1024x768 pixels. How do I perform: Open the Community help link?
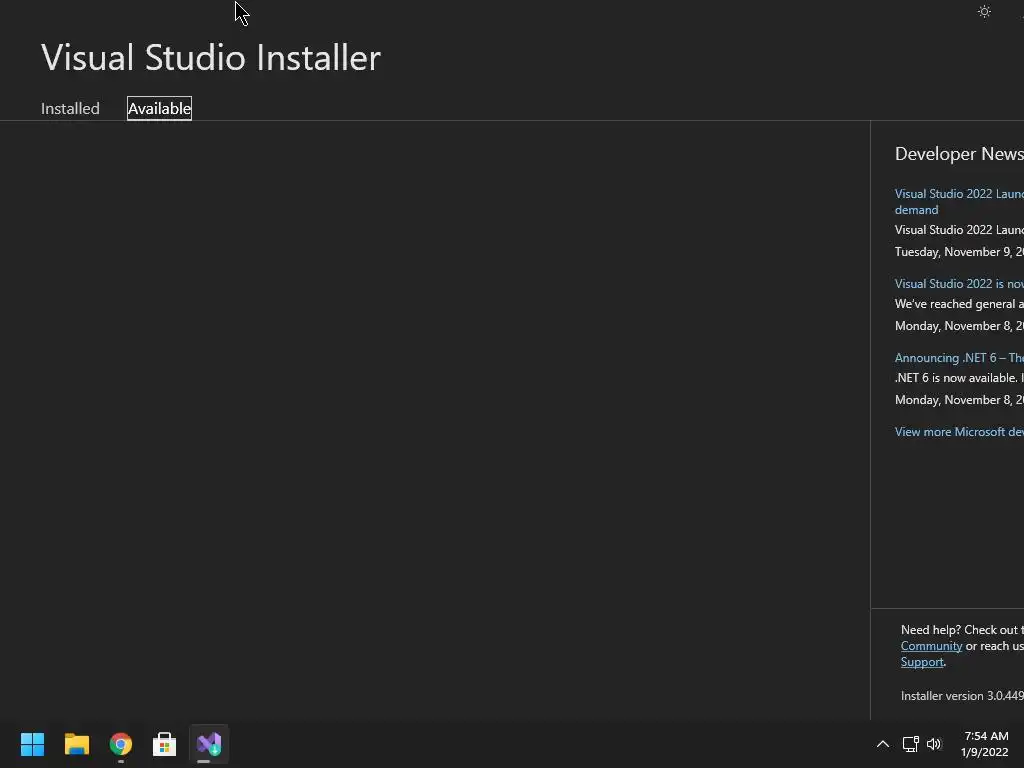pyautogui.click(x=931, y=646)
